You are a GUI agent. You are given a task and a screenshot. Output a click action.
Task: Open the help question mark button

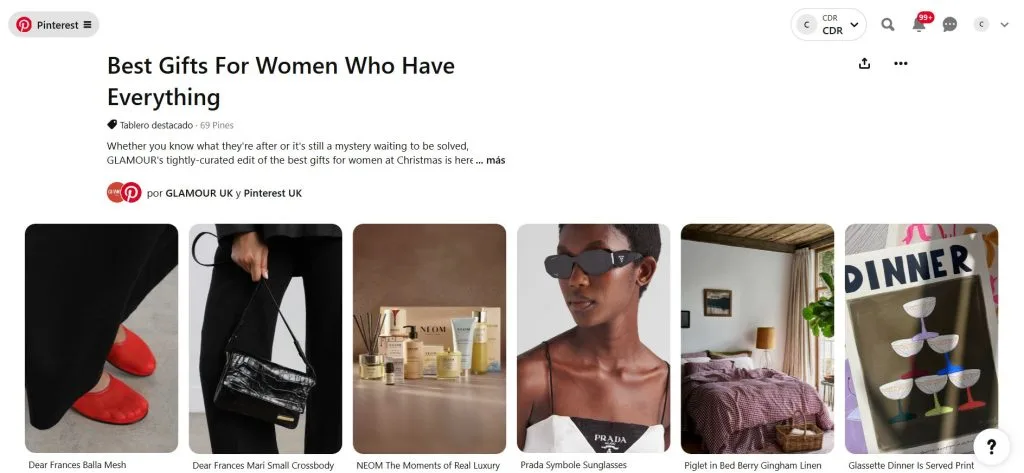pyautogui.click(x=991, y=447)
